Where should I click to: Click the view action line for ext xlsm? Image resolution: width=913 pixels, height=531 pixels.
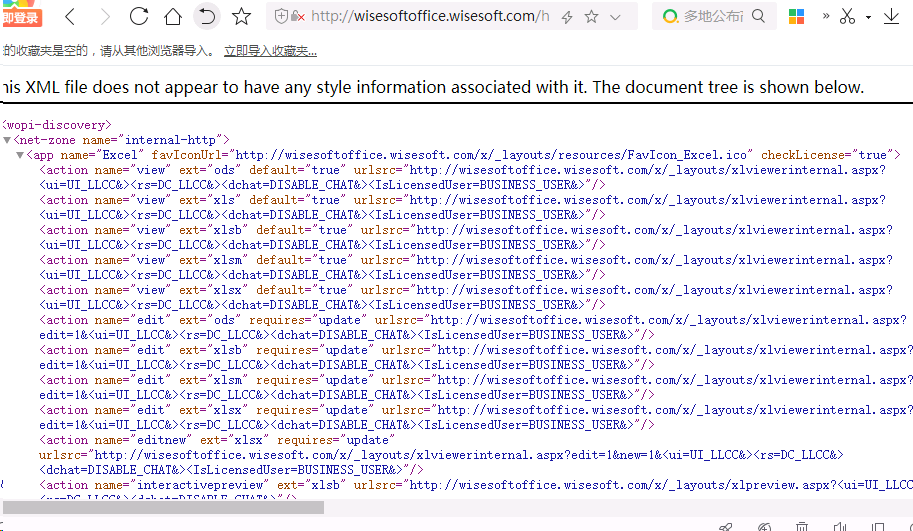click(x=466, y=260)
